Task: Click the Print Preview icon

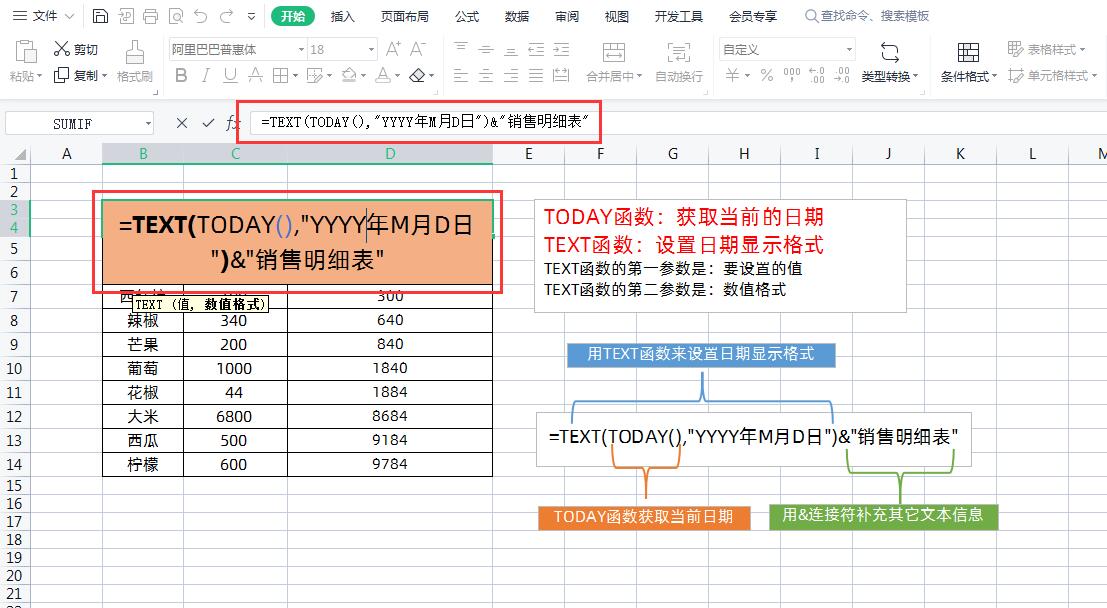Action: [x=176, y=16]
